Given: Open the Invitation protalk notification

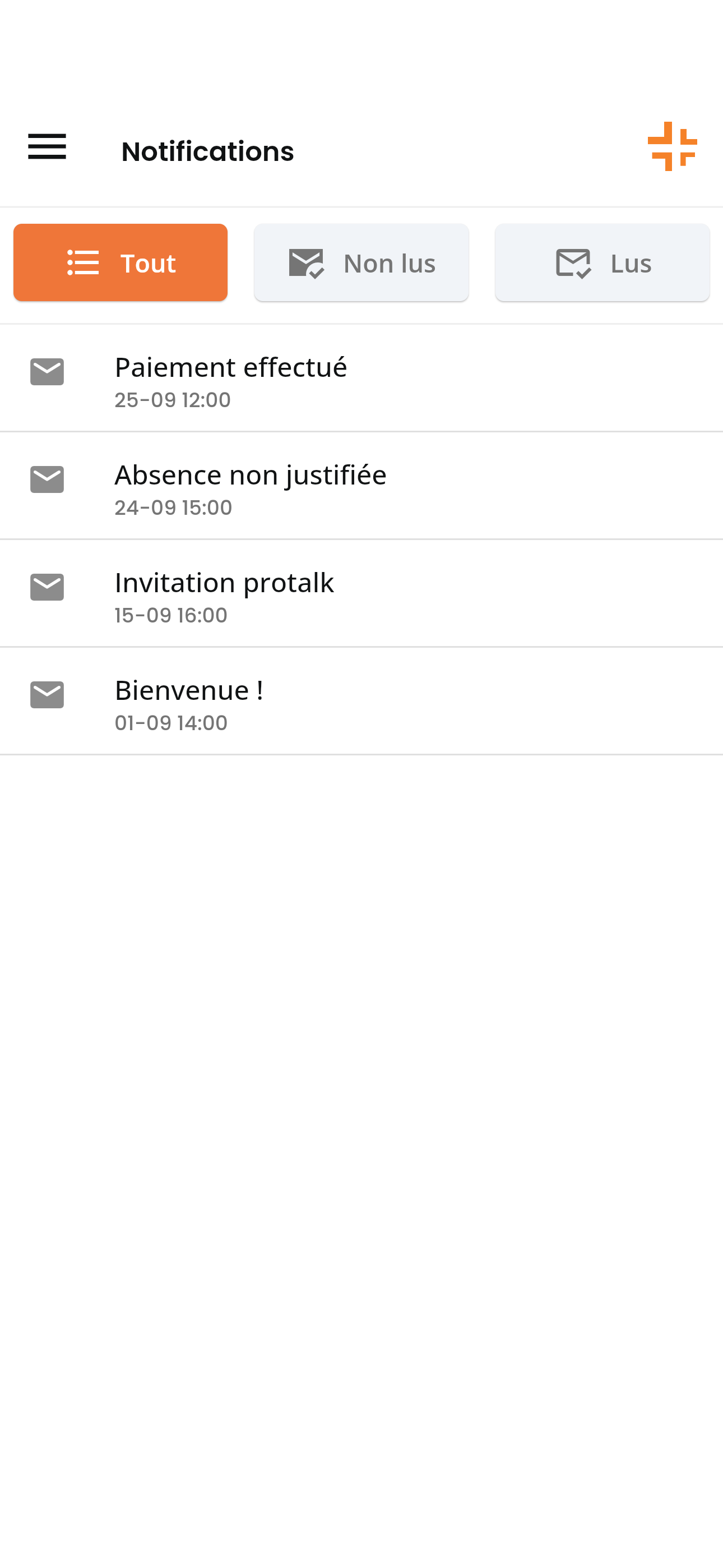Looking at the screenshot, I should (224, 583).
